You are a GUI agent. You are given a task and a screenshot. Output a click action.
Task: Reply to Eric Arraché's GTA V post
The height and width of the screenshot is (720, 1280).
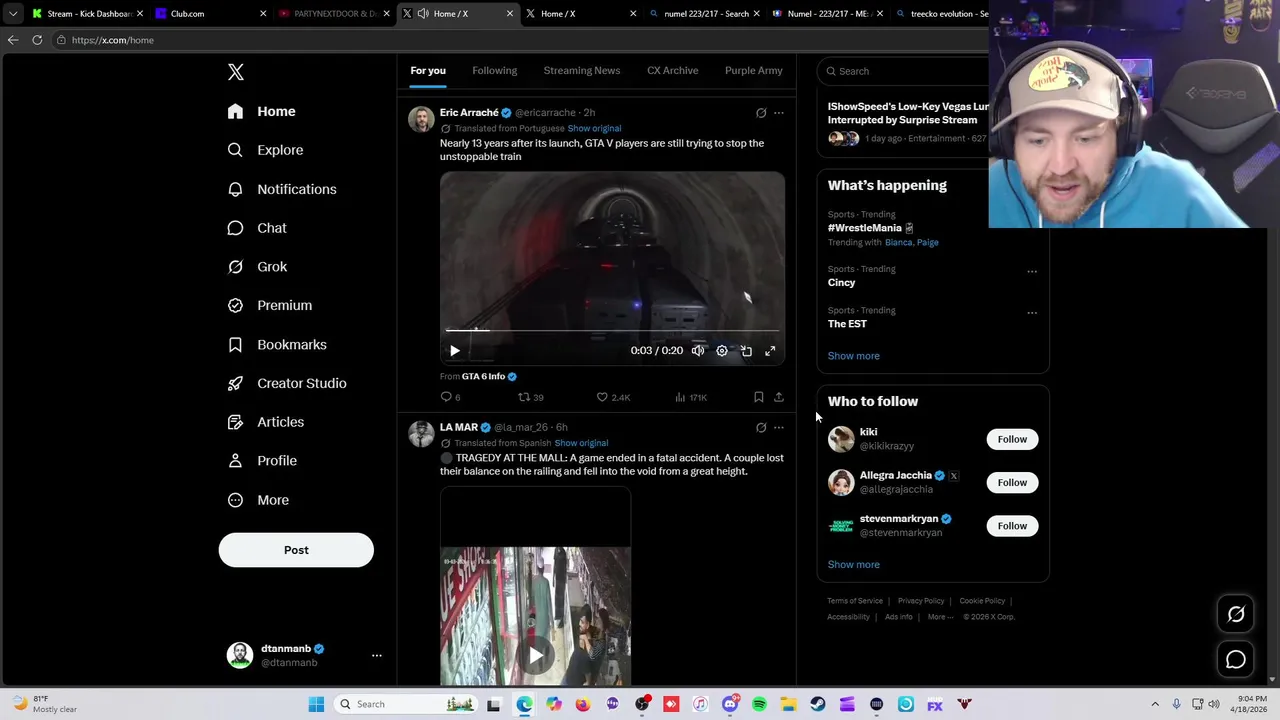click(x=450, y=397)
